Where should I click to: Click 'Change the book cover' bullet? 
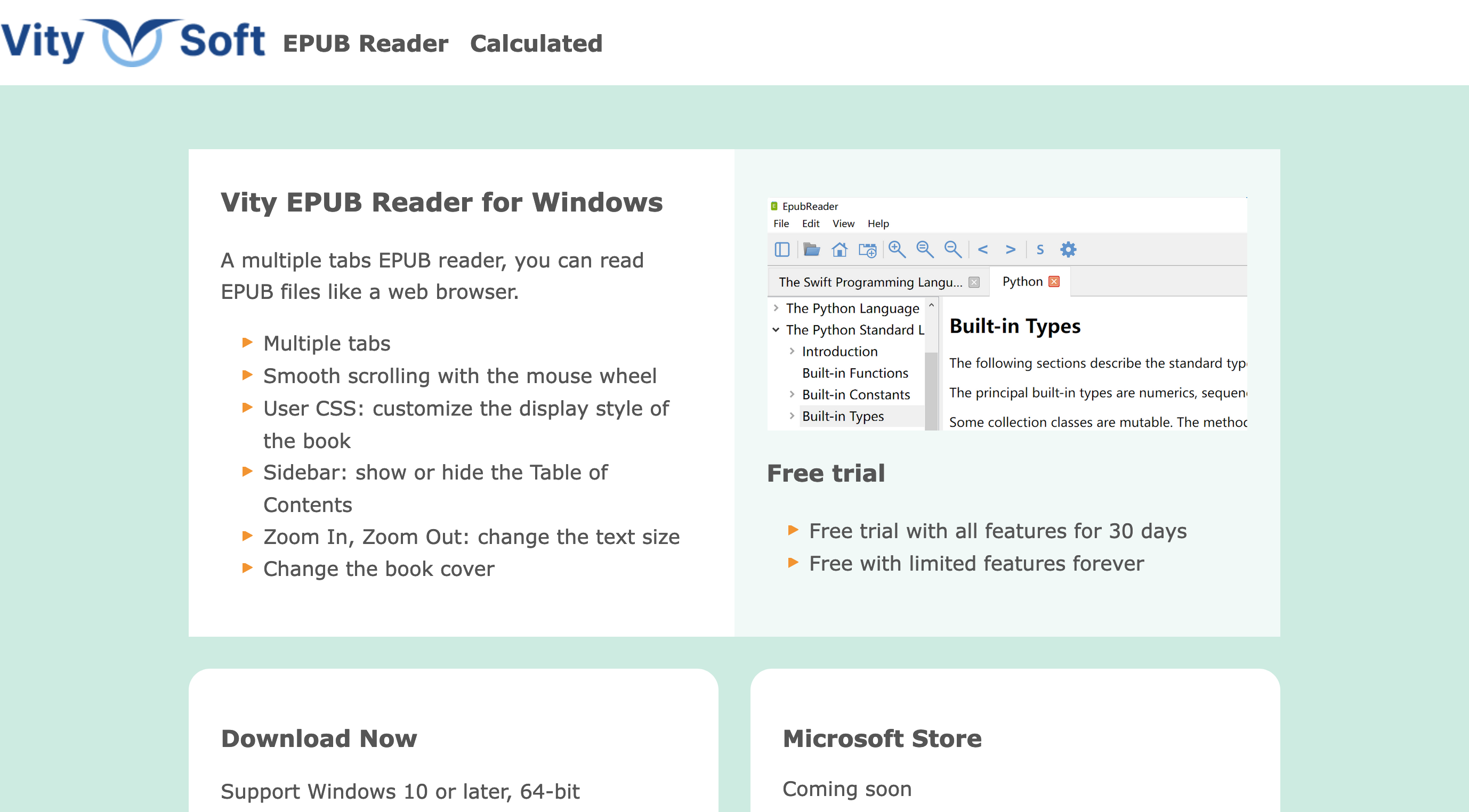[378, 569]
